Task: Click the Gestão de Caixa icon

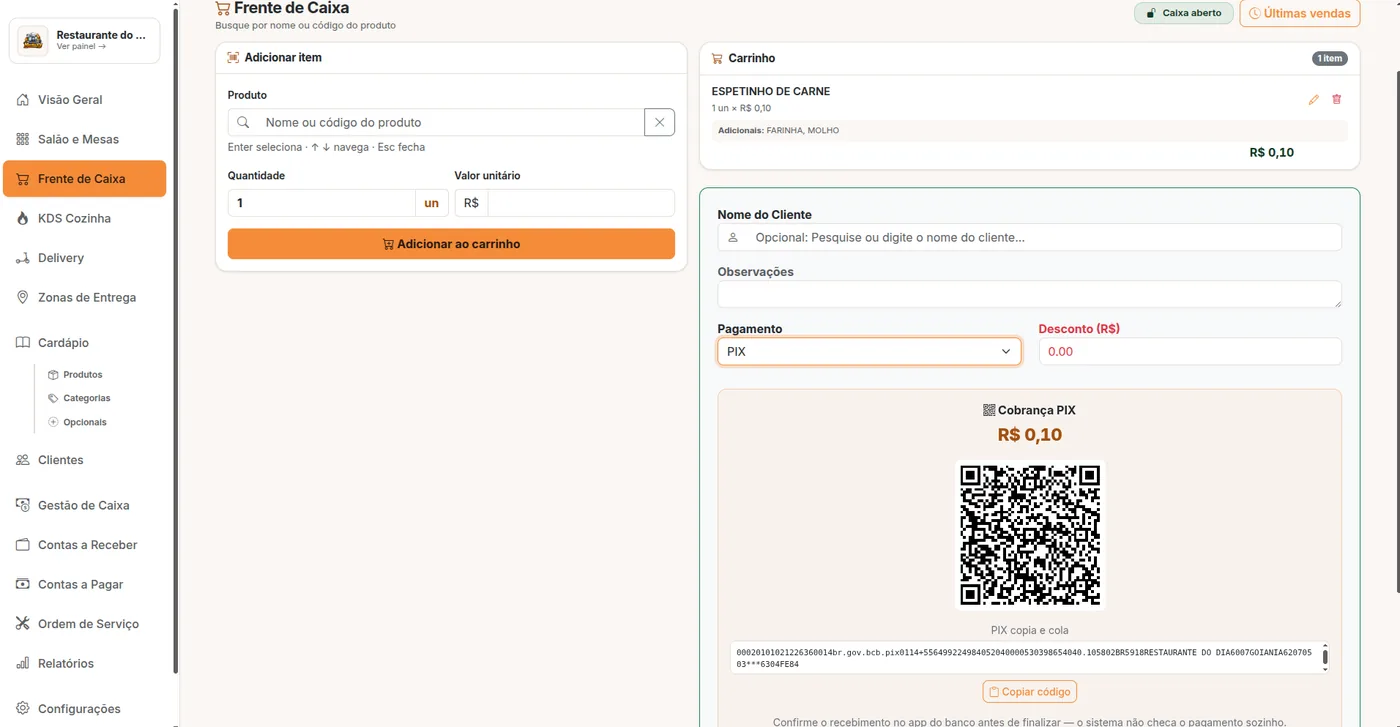Action: click(x=23, y=505)
